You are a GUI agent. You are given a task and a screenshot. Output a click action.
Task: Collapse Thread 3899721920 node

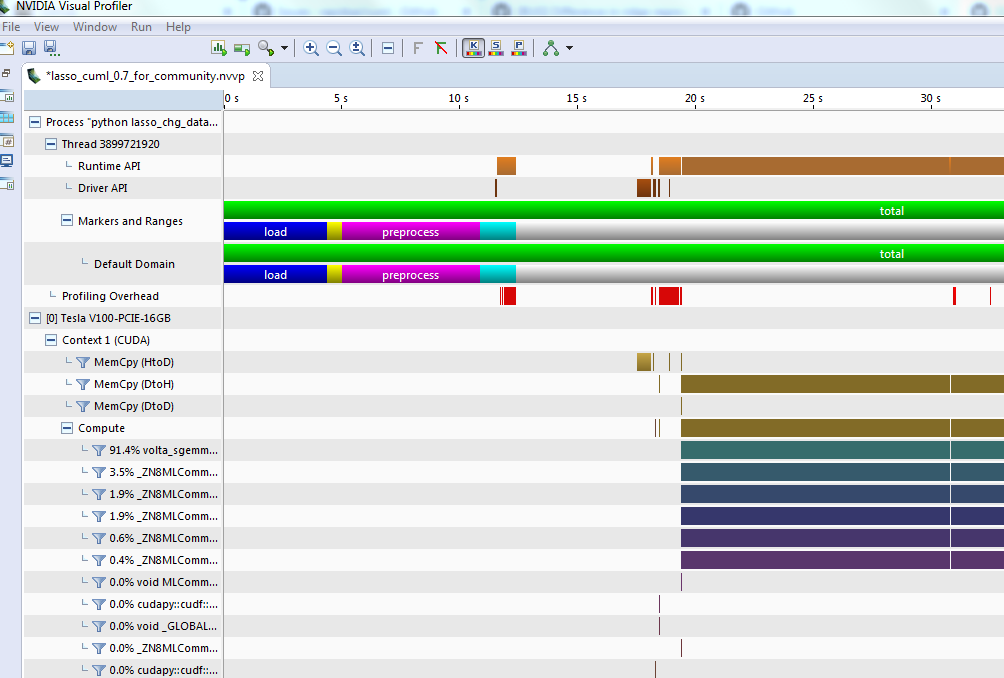(51, 144)
